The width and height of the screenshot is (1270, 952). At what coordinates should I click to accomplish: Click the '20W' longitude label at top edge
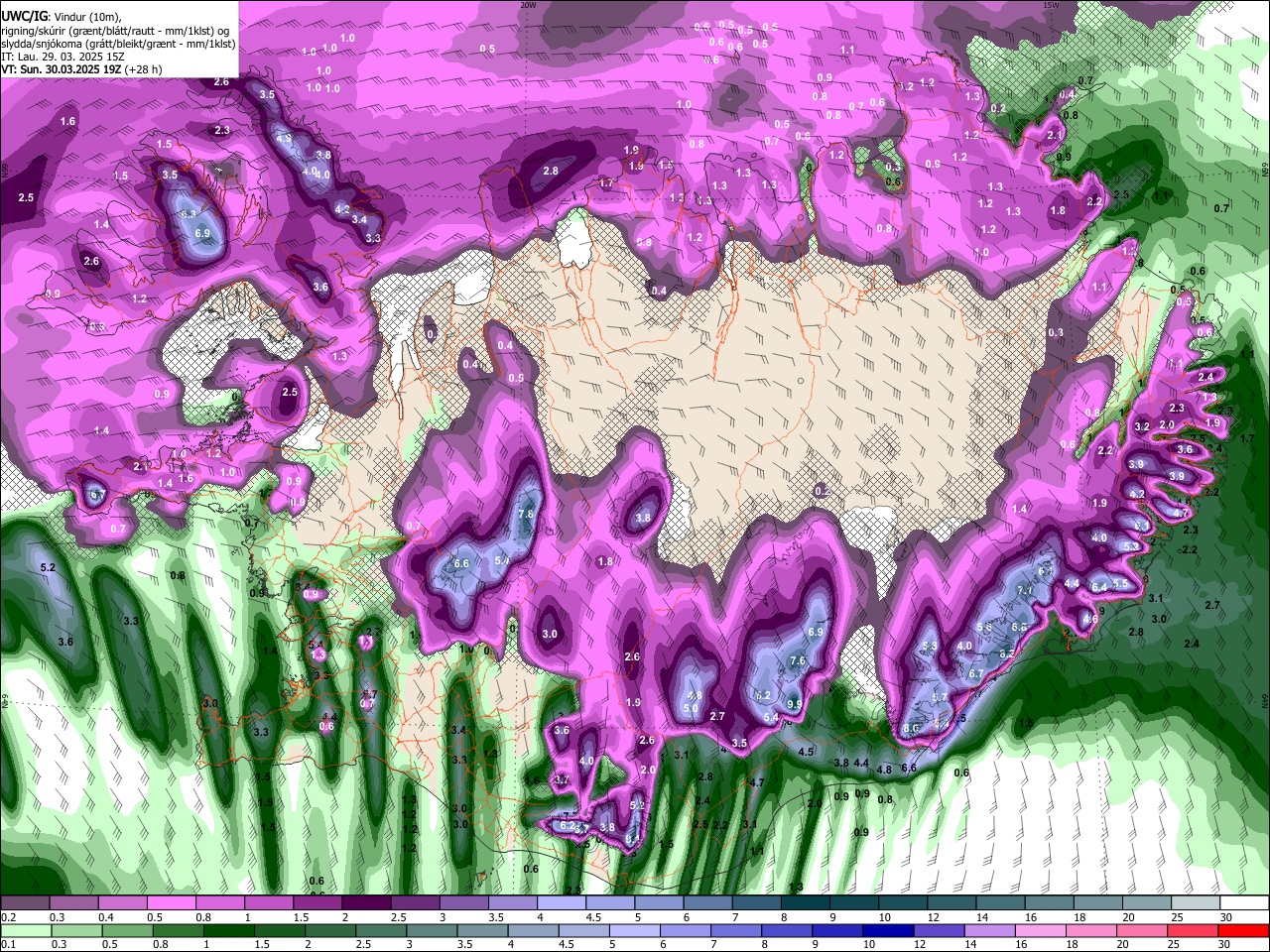click(x=528, y=5)
